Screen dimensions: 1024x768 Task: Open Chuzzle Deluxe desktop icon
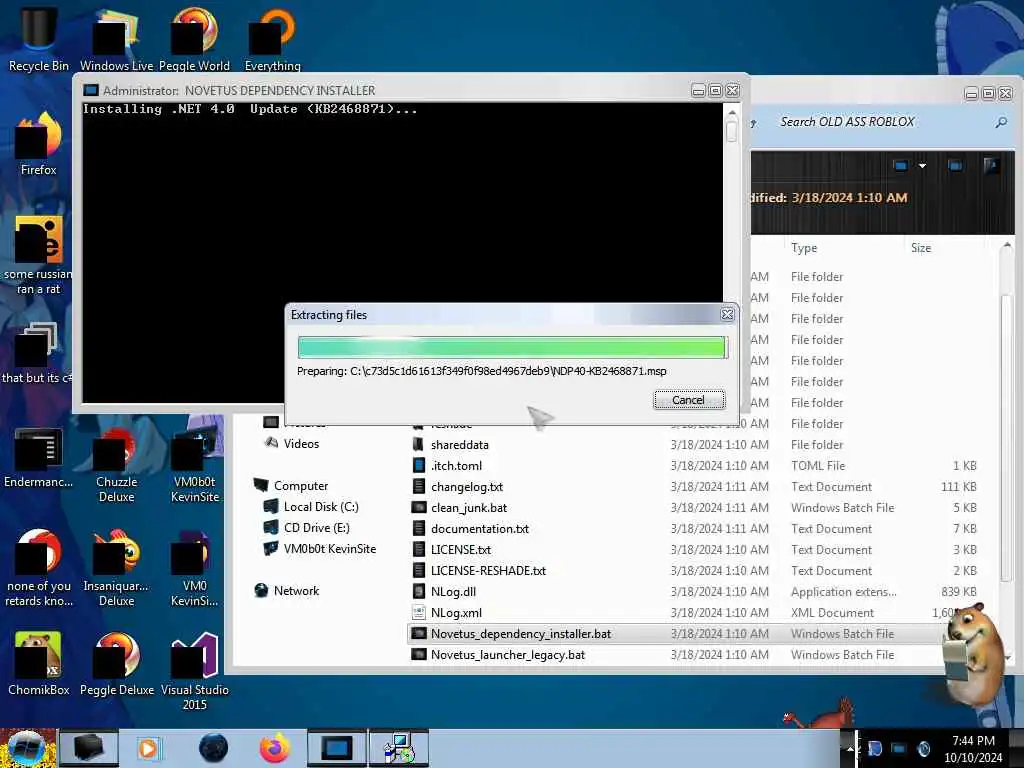pos(116,465)
